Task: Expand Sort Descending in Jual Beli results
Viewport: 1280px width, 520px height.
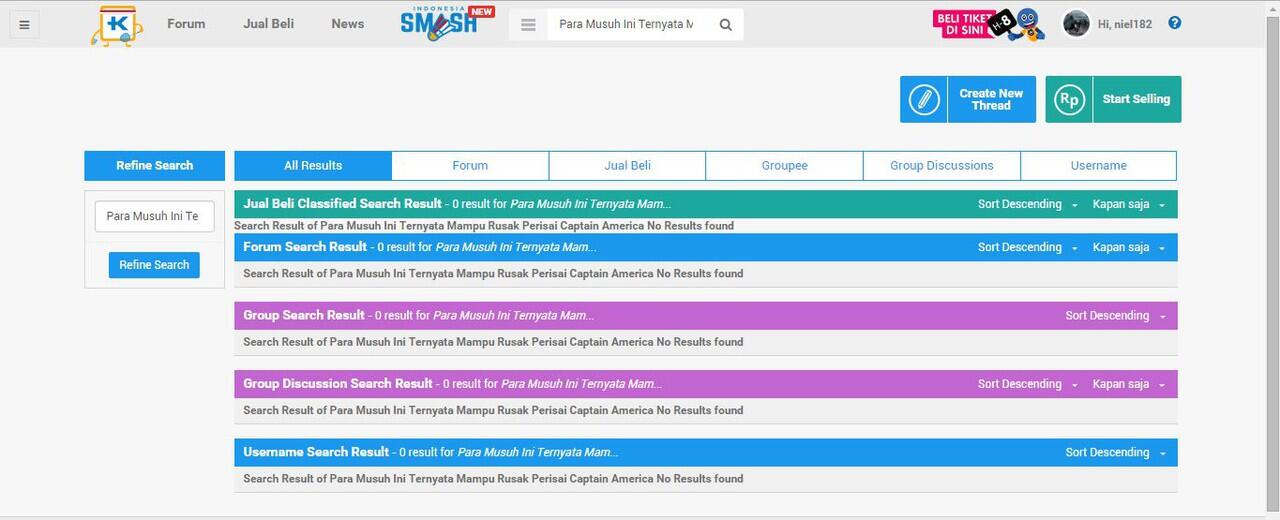Action: pos(1027,204)
